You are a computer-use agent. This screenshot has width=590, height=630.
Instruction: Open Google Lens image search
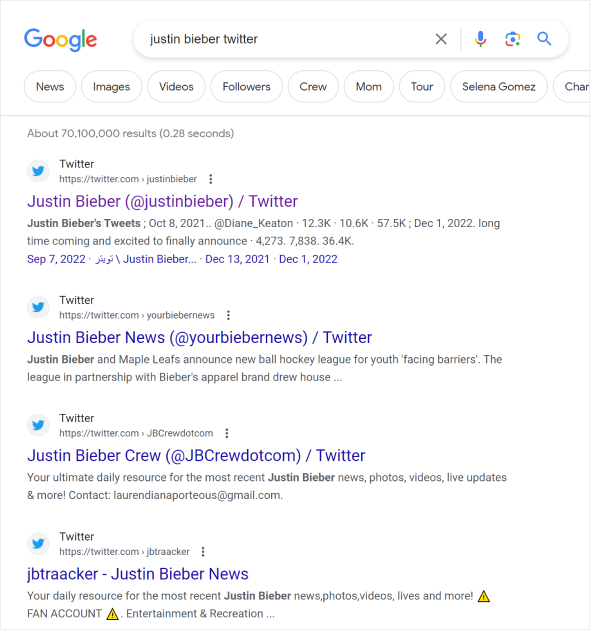point(512,39)
